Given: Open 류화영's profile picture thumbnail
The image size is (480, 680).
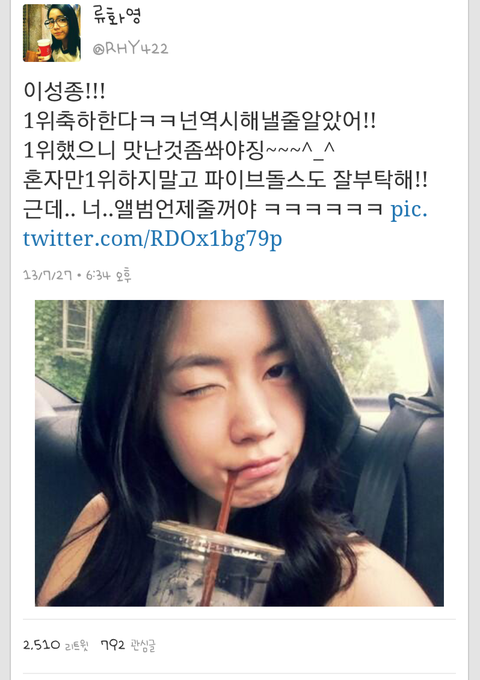Looking at the screenshot, I should pos(52,33).
